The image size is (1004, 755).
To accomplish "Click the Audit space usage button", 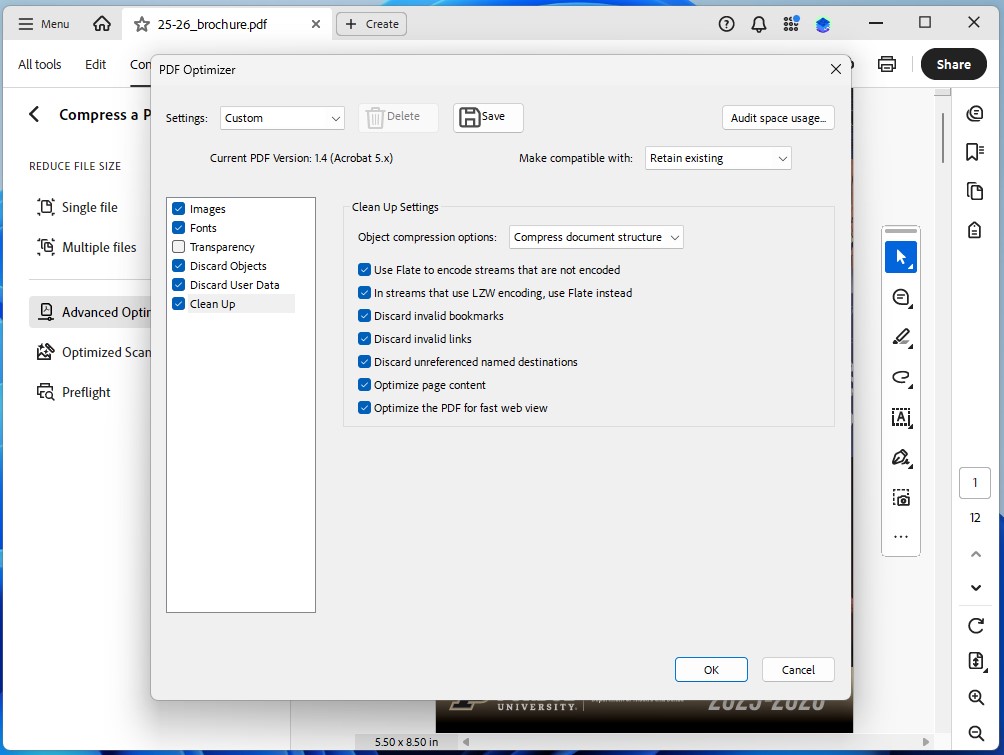I will click(x=777, y=117).
